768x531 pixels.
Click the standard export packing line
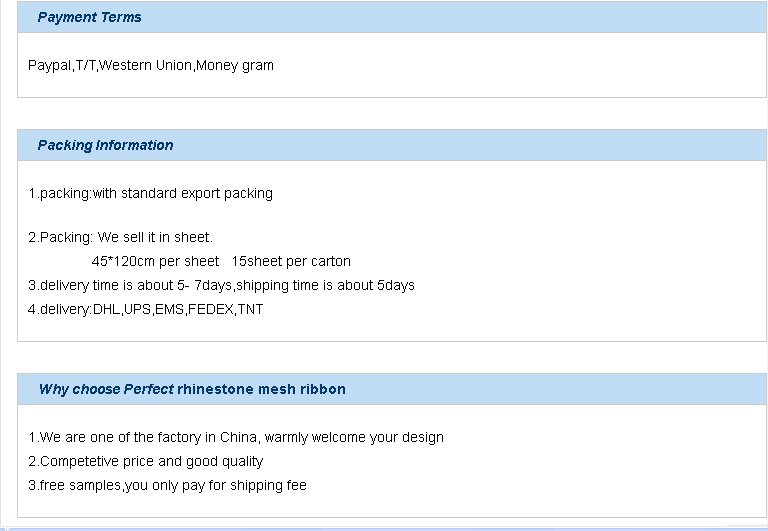click(150, 193)
